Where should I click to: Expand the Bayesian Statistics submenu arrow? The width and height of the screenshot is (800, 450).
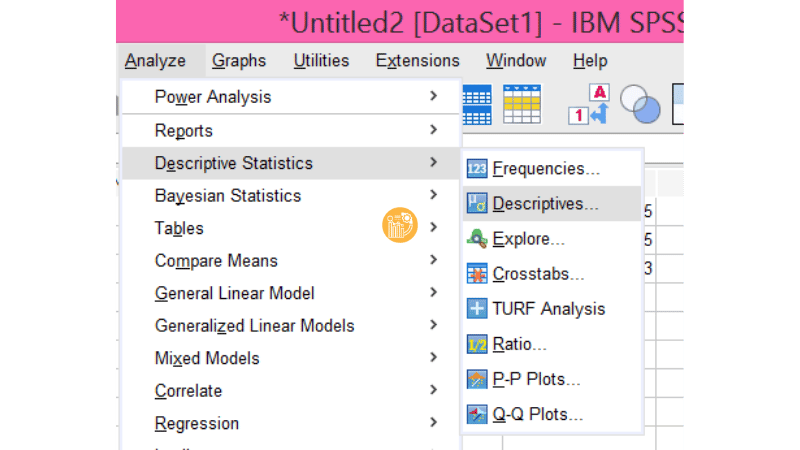(x=433, y=195)
